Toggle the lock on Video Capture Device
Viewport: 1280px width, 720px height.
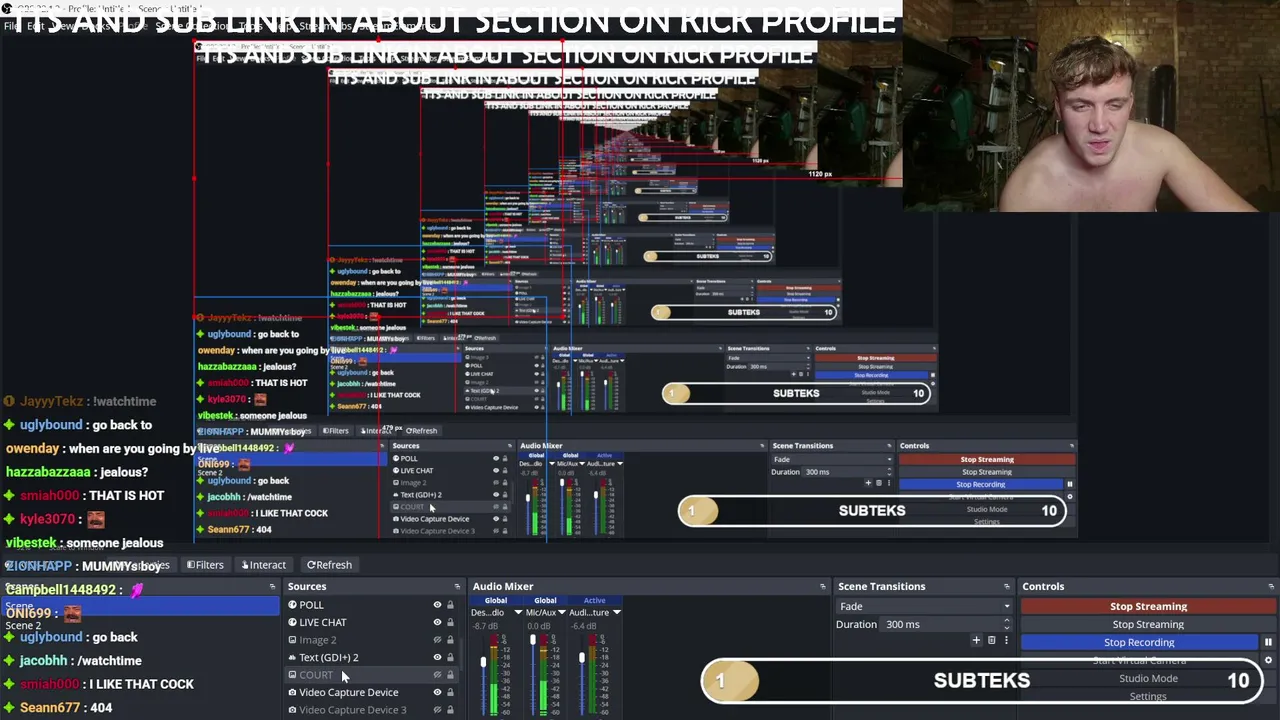click(450, 692)
